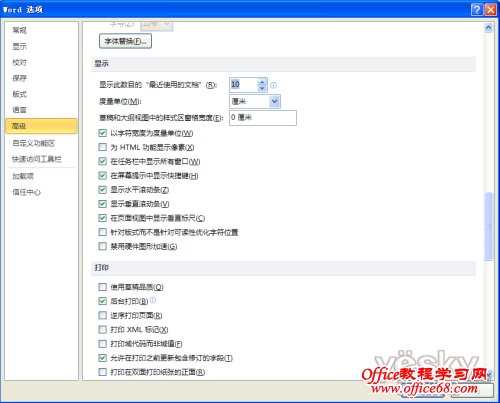Switch to the 保存 category
Viewport: 500px width, 403px height.
tap(19, 78)
